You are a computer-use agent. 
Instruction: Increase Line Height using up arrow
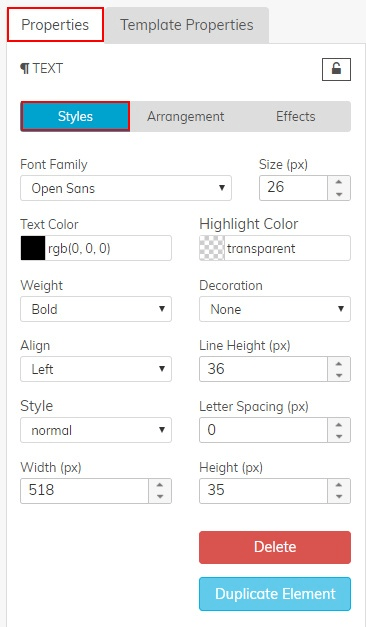click(339, 363)
